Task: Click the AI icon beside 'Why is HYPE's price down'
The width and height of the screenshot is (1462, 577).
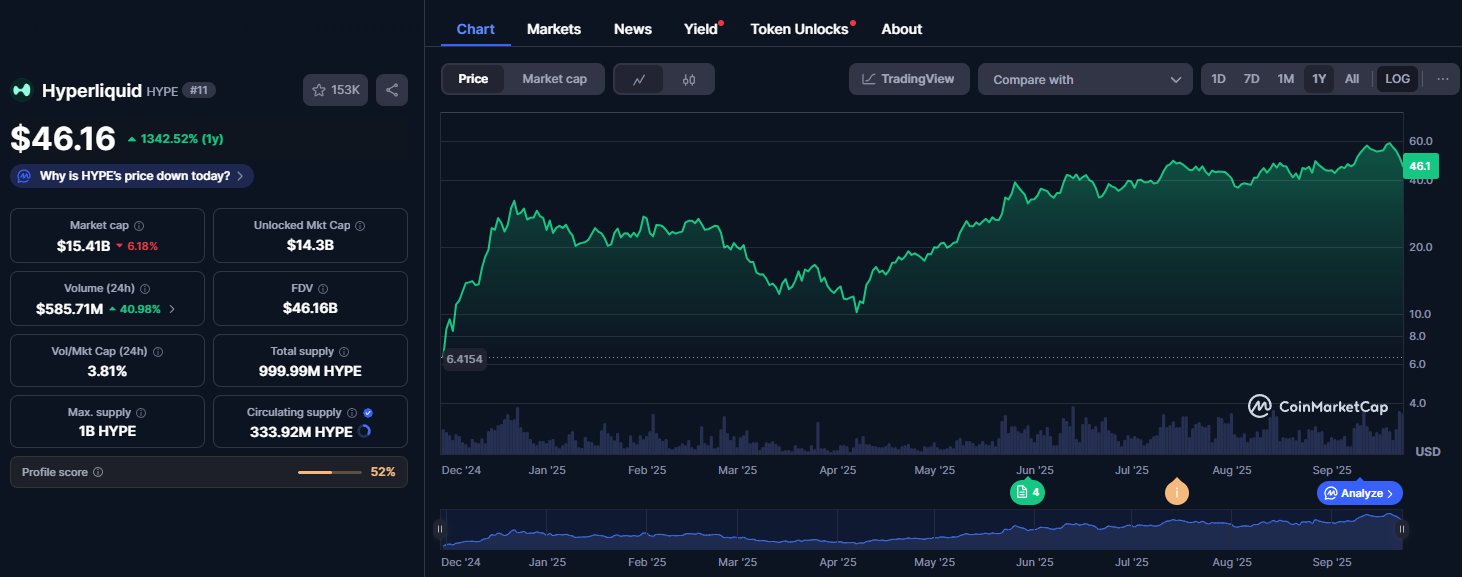Action: pyautogui.click(x=25, y=176)
